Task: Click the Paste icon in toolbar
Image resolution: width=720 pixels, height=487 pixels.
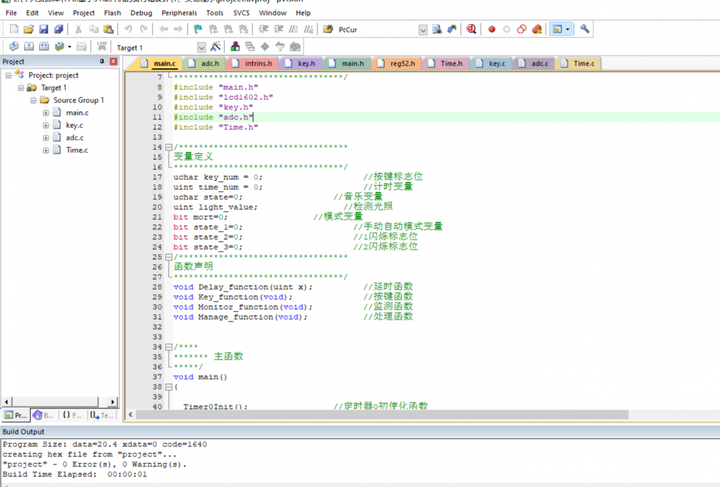Action: pos(108,29)
